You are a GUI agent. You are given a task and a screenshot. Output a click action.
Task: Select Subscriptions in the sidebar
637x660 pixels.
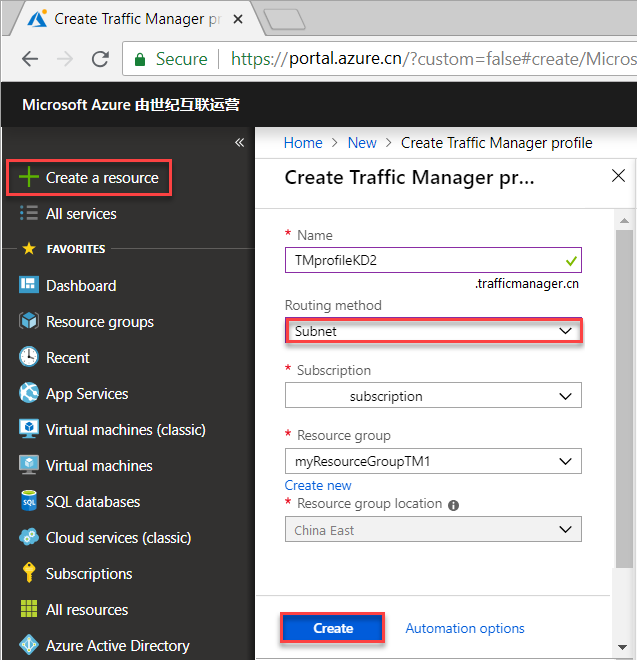(89, 574)
